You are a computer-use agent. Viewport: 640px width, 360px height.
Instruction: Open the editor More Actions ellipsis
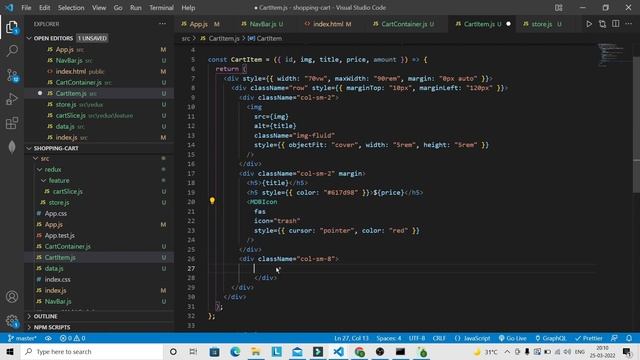click(x=629, y=24)
